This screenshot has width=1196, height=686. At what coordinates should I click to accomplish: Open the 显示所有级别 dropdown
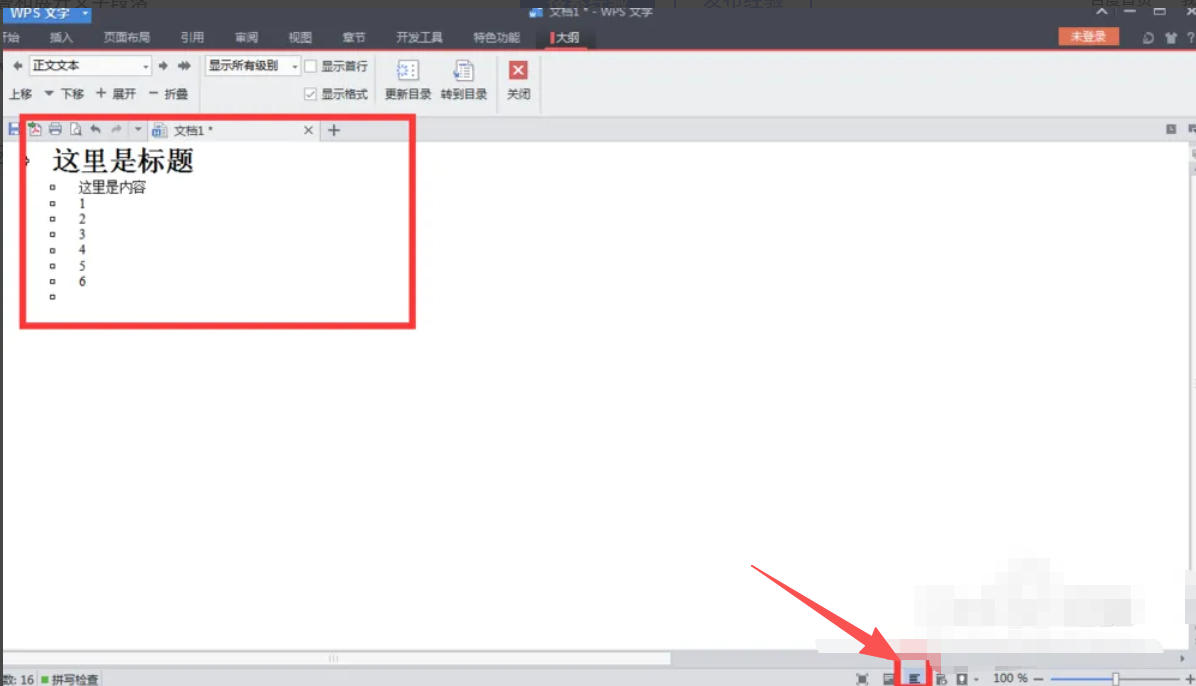click(x=294, y=64)
